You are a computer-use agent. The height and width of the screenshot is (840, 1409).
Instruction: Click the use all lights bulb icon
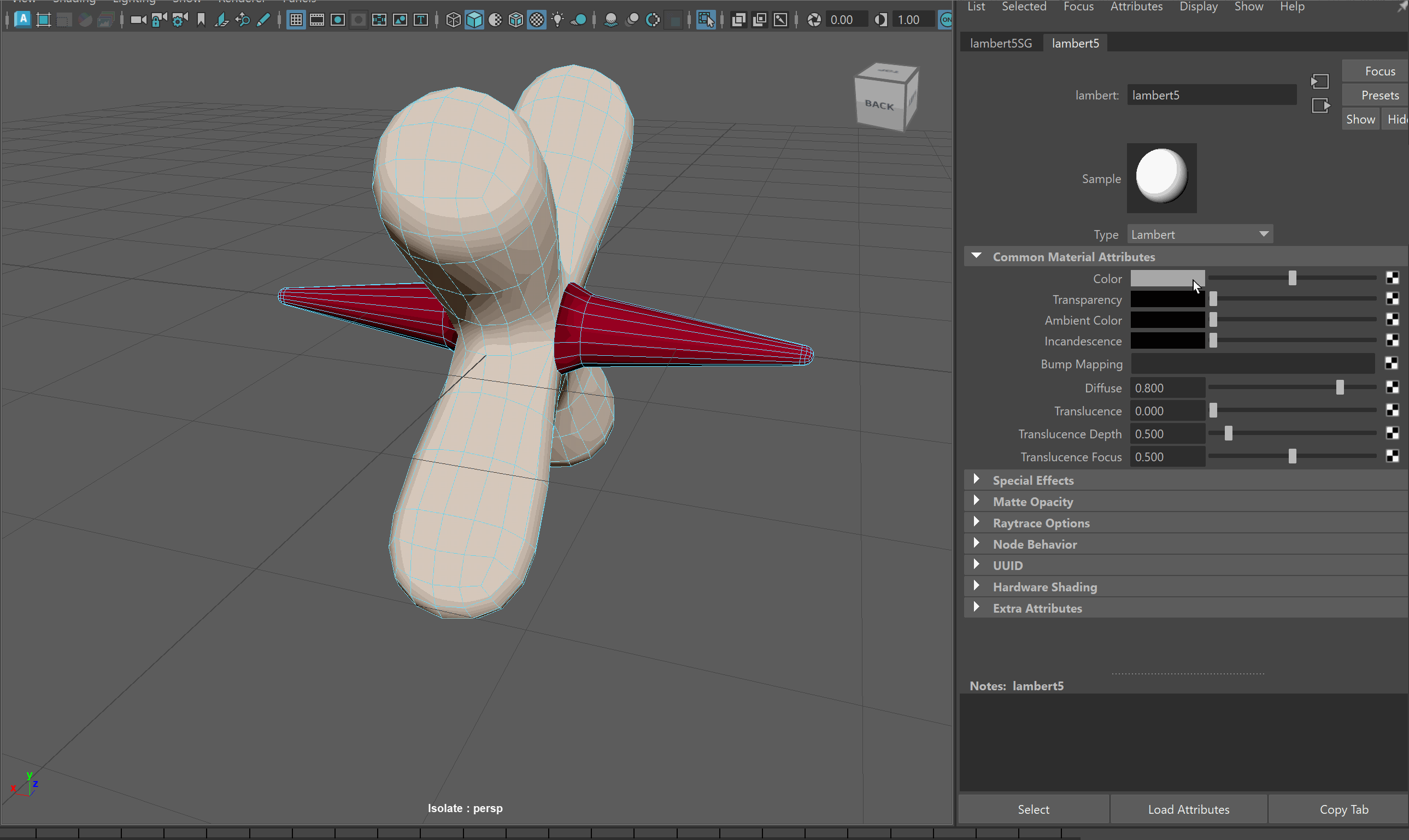[x=557, y=20]
